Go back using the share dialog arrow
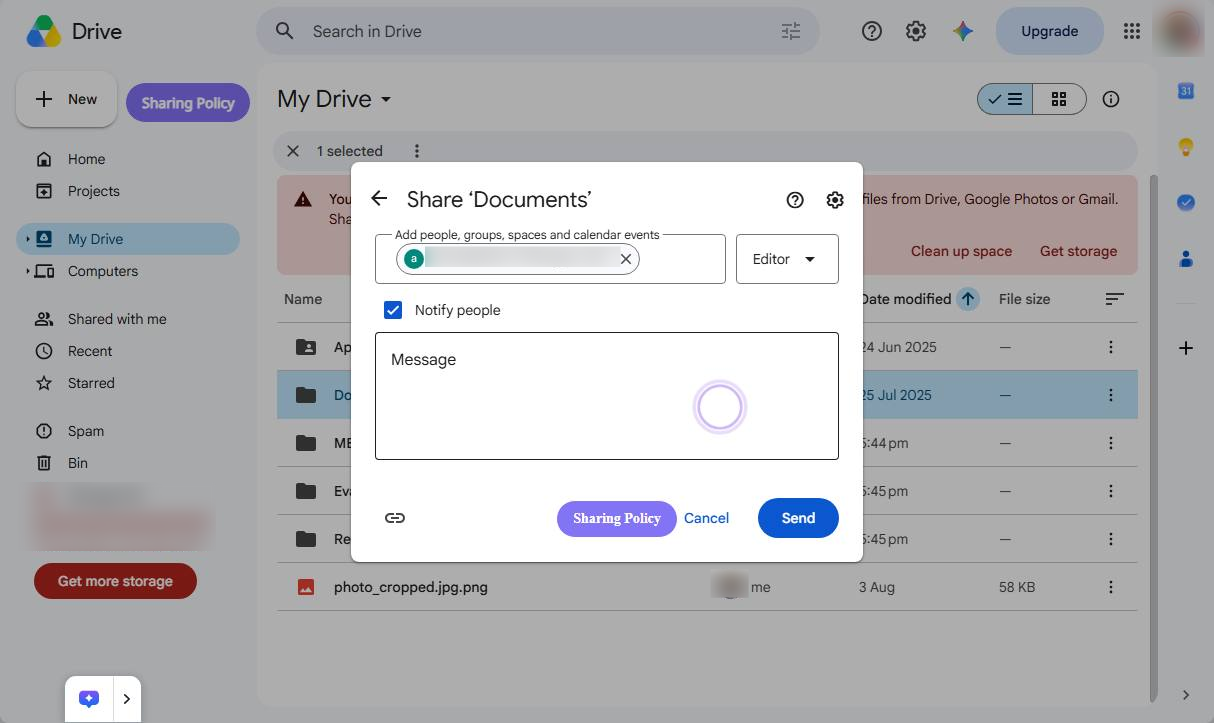 tap(379, 198)
